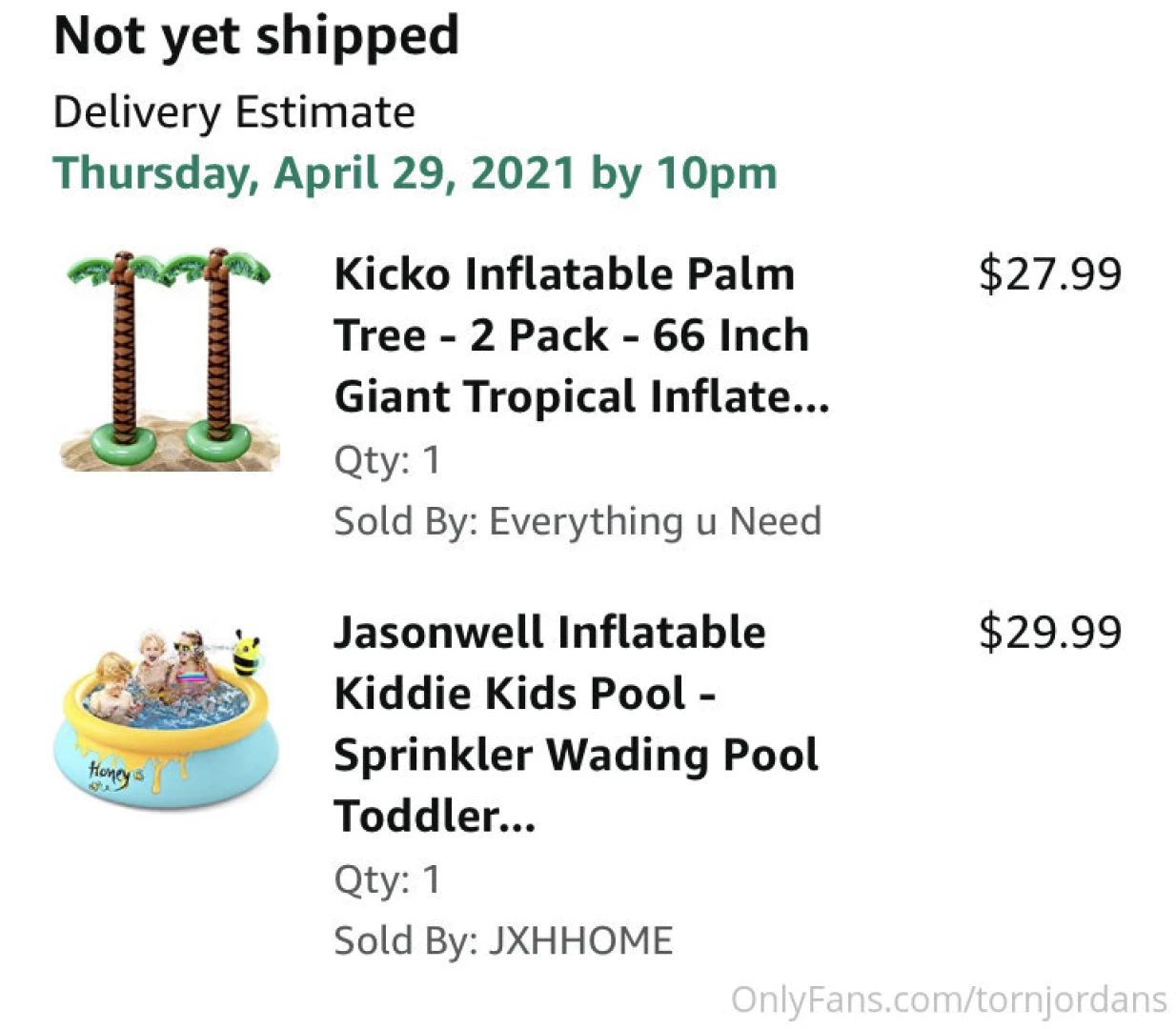
Task: Click the Honey logo on the pool
Action: coord(112,772)
